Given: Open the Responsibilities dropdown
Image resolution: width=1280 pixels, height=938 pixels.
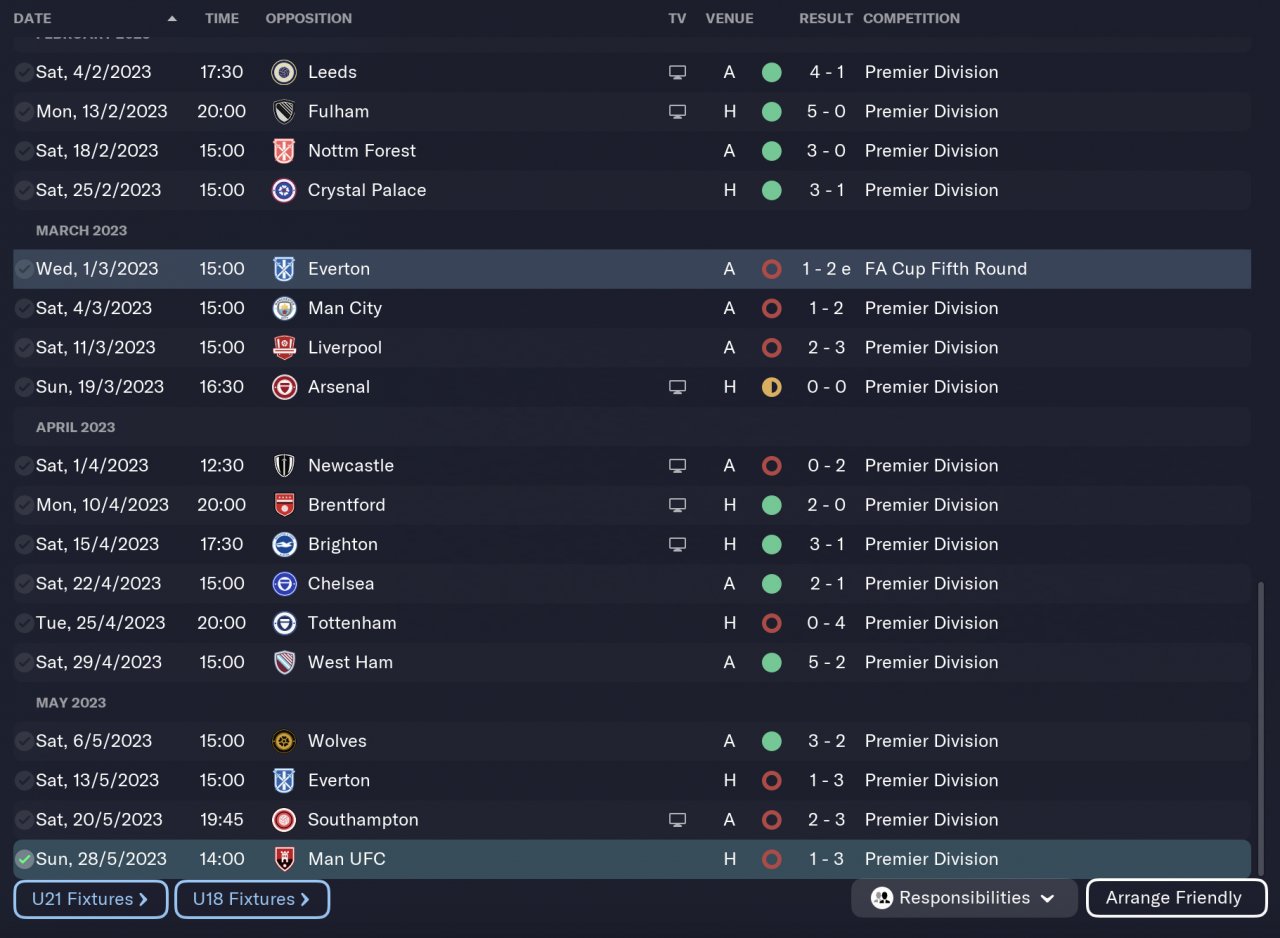Looking at the screenshot, I should click(963, 898).
